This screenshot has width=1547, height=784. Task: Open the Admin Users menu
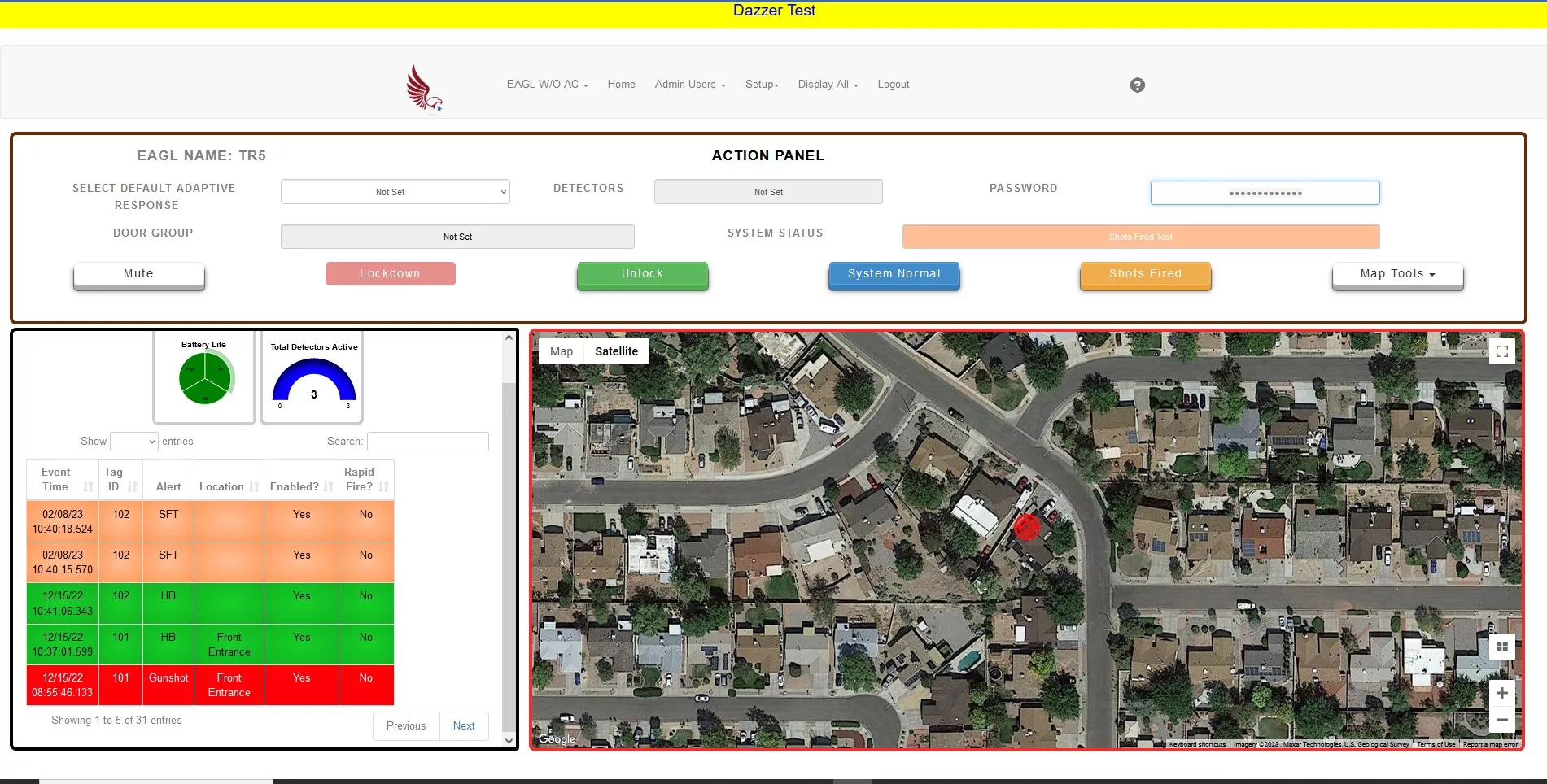(x=689, y=85)
